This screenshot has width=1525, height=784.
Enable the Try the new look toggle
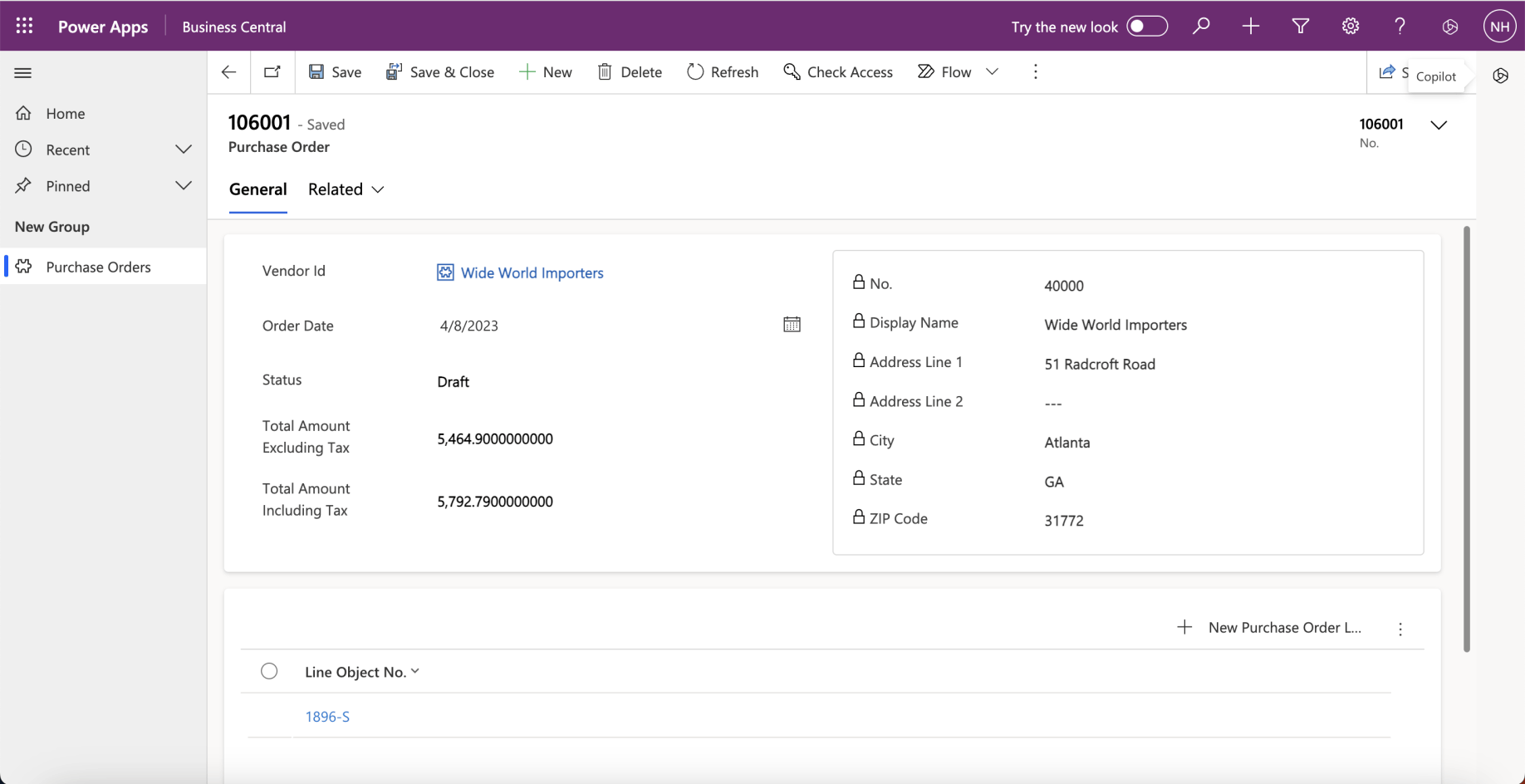point(1147,27)
